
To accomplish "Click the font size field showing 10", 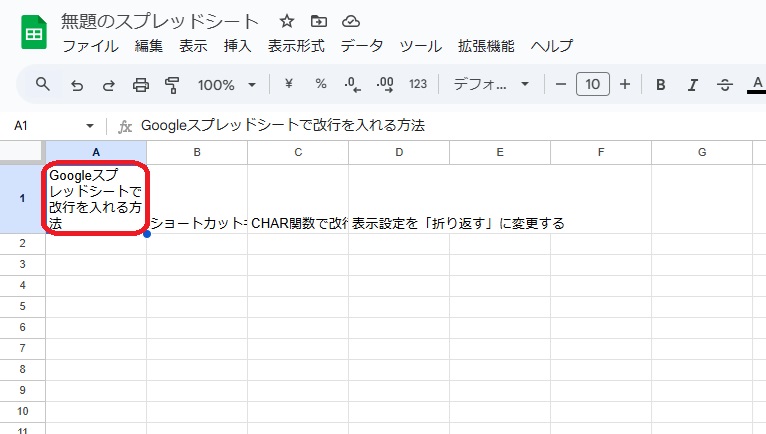I will pos(593,84).
